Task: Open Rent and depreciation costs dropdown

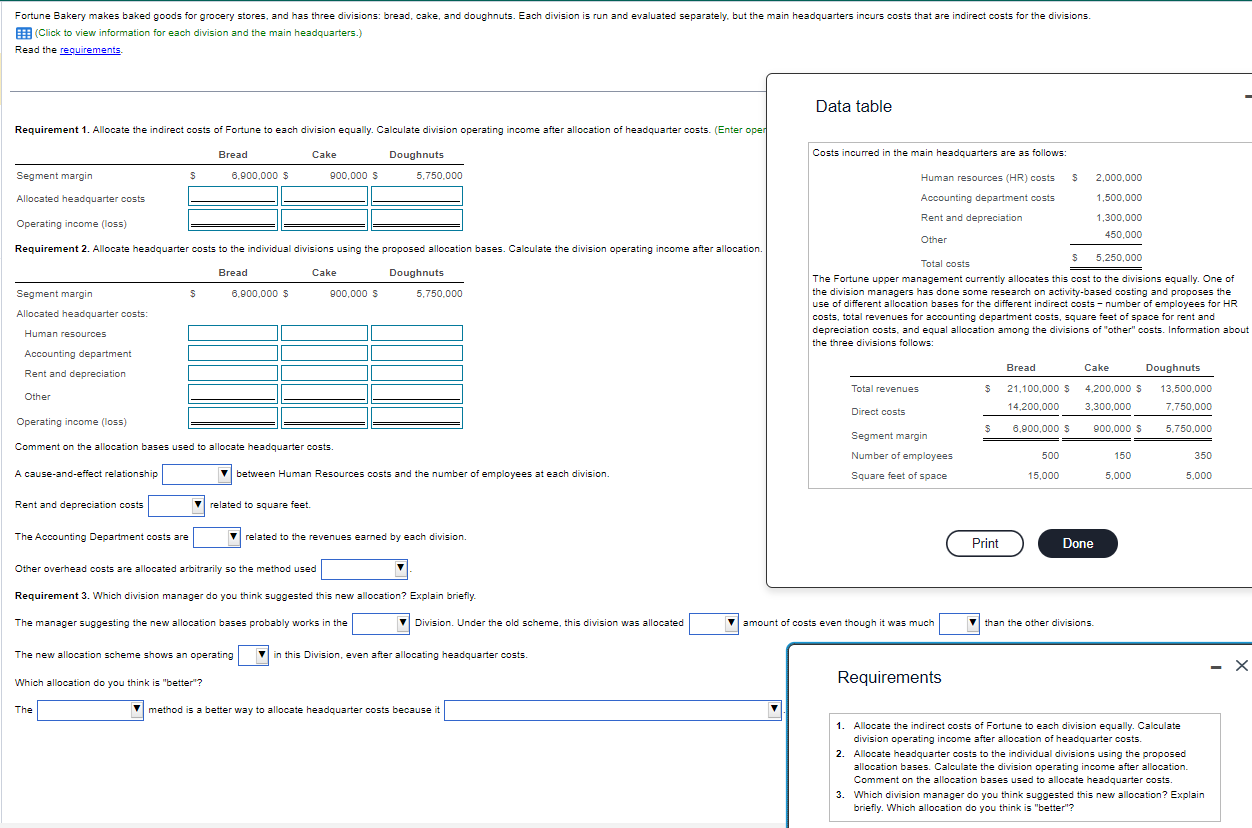Action: click(x=177, y=505)
